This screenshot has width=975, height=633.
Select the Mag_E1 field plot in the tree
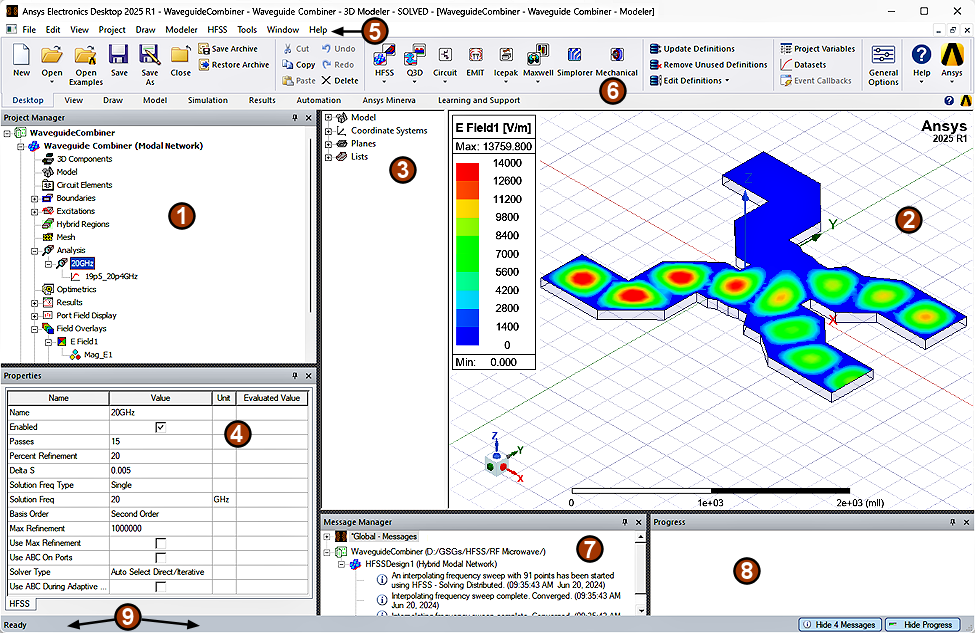point(98,355)
